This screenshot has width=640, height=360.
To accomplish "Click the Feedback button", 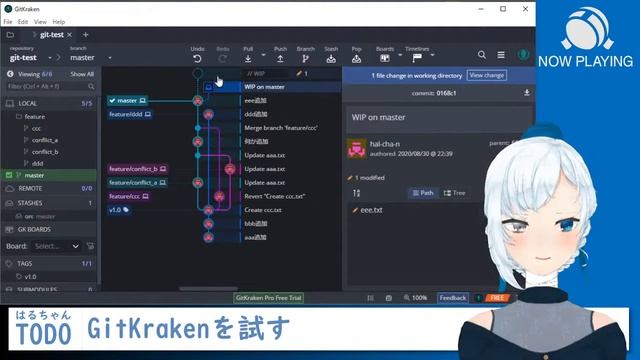I will (453, 298).
